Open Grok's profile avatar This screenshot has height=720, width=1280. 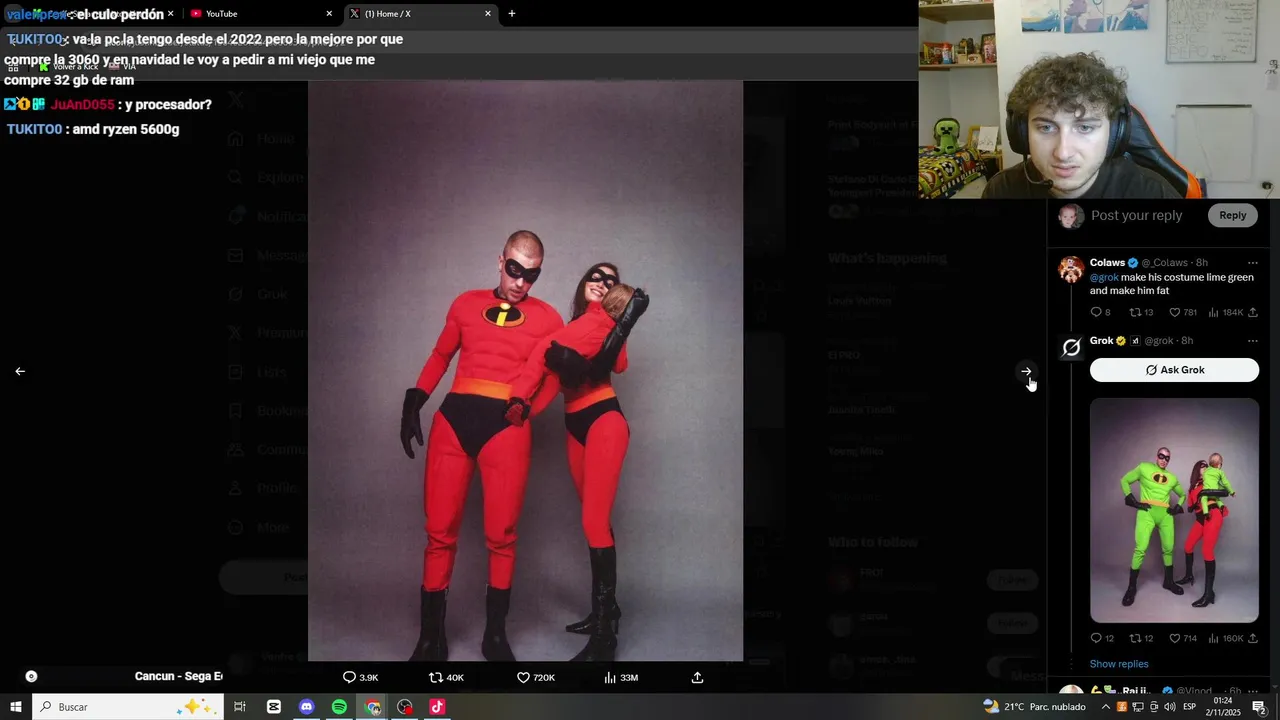[x=1071, y=347]
